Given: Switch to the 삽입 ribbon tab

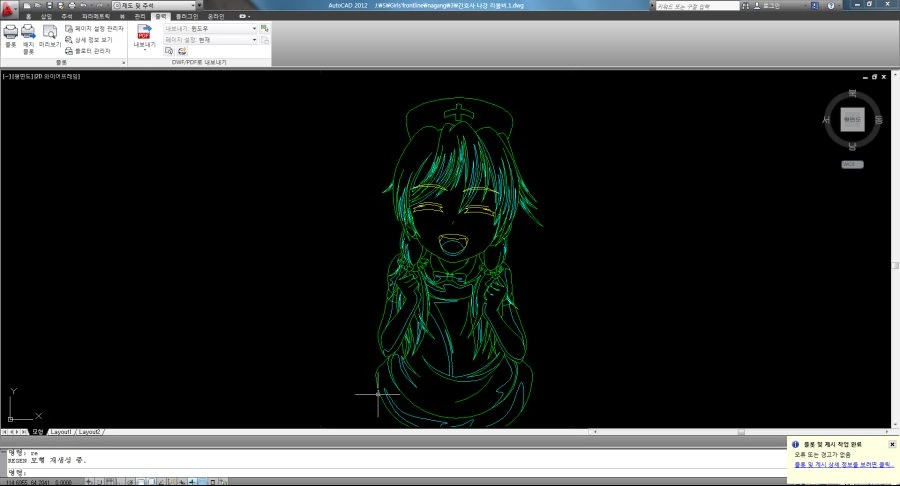Looking at the screenshot, I should (46, 17).
